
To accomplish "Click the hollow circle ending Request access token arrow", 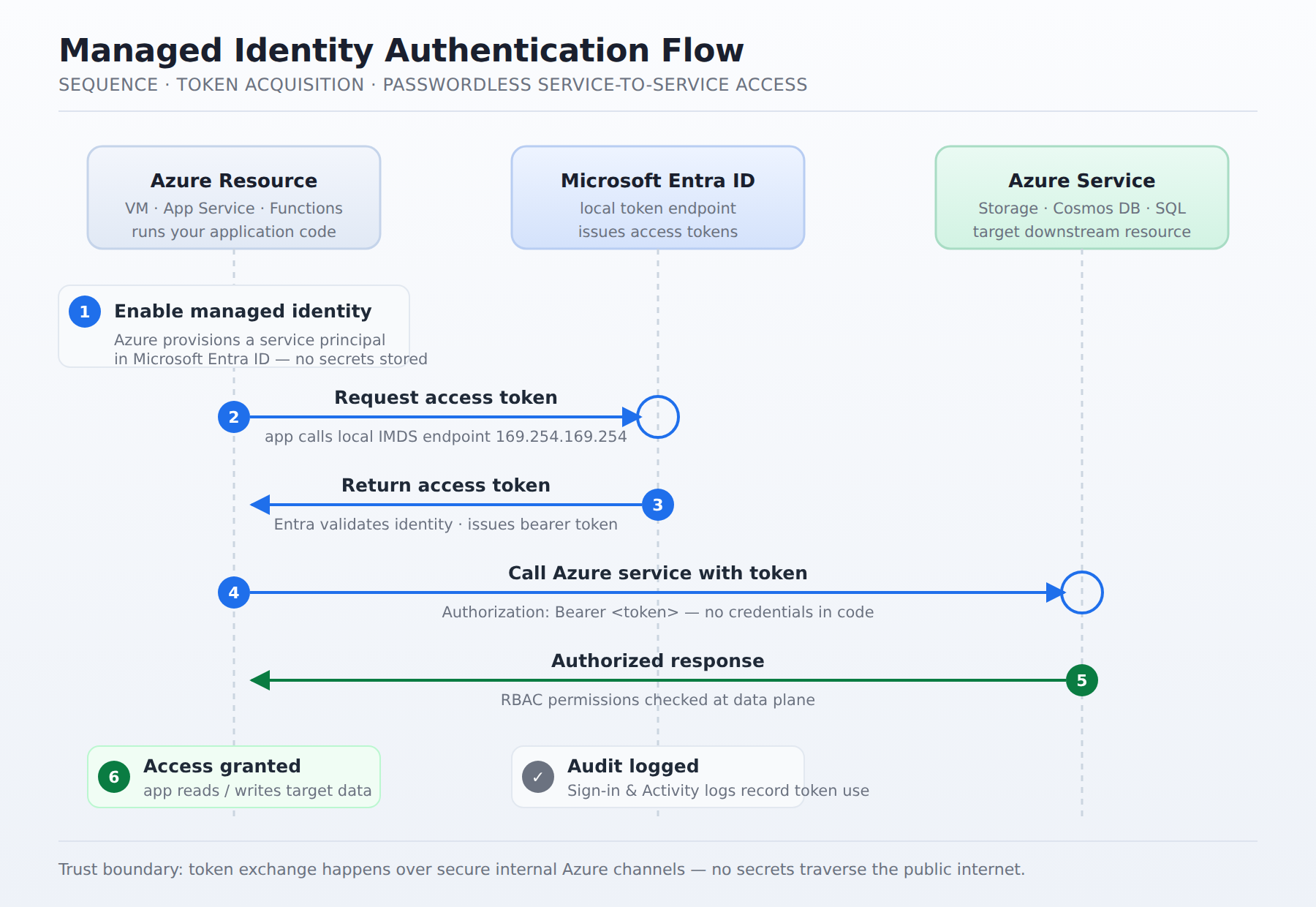I will click(658, 417).
